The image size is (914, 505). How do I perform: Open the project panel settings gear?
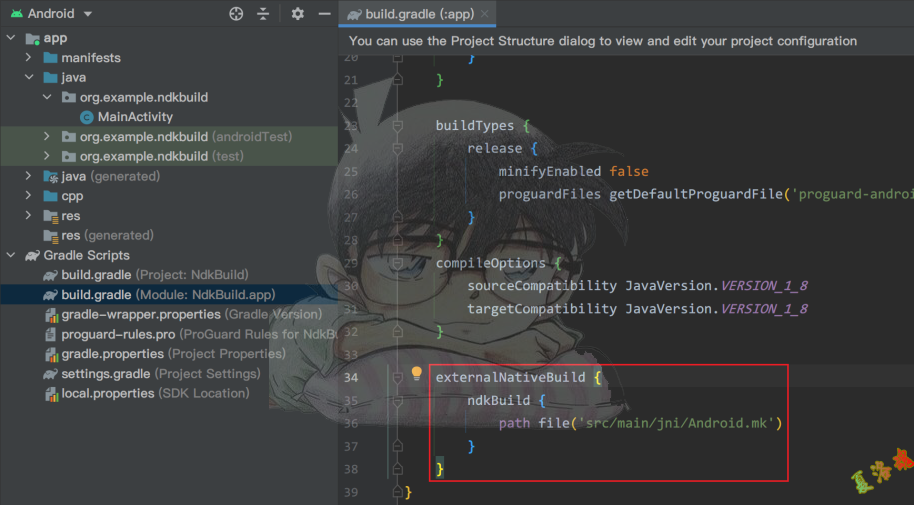(x=297, y=13)
